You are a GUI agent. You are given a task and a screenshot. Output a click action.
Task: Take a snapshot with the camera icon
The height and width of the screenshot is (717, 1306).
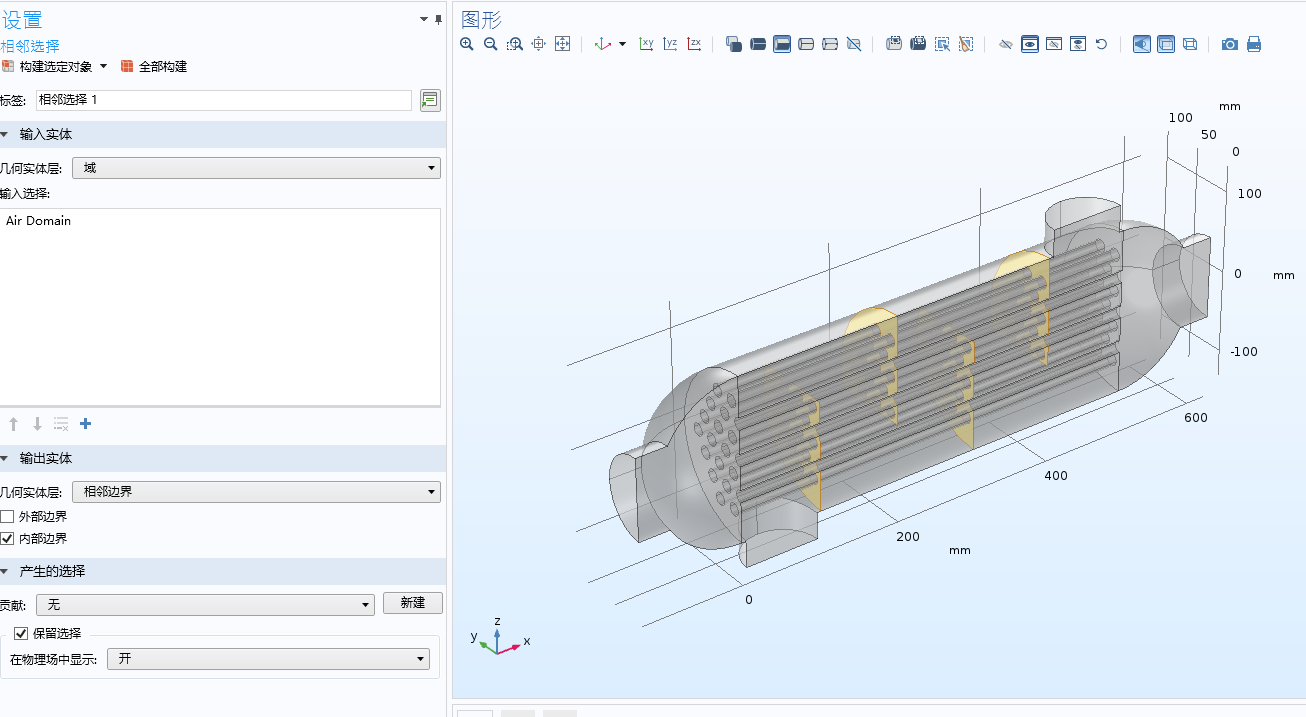(x=1230, y=44)
